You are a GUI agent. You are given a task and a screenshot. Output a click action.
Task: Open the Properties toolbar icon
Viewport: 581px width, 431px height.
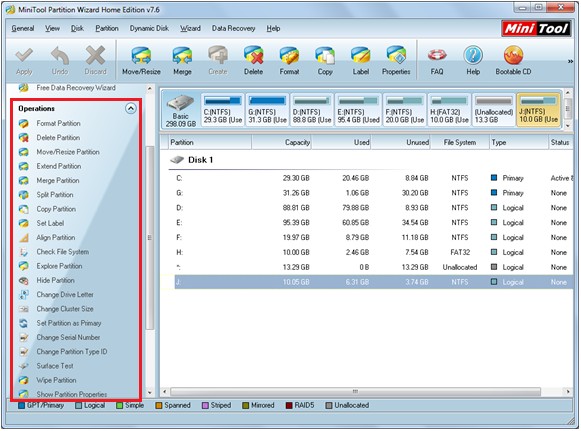[396, 56]
